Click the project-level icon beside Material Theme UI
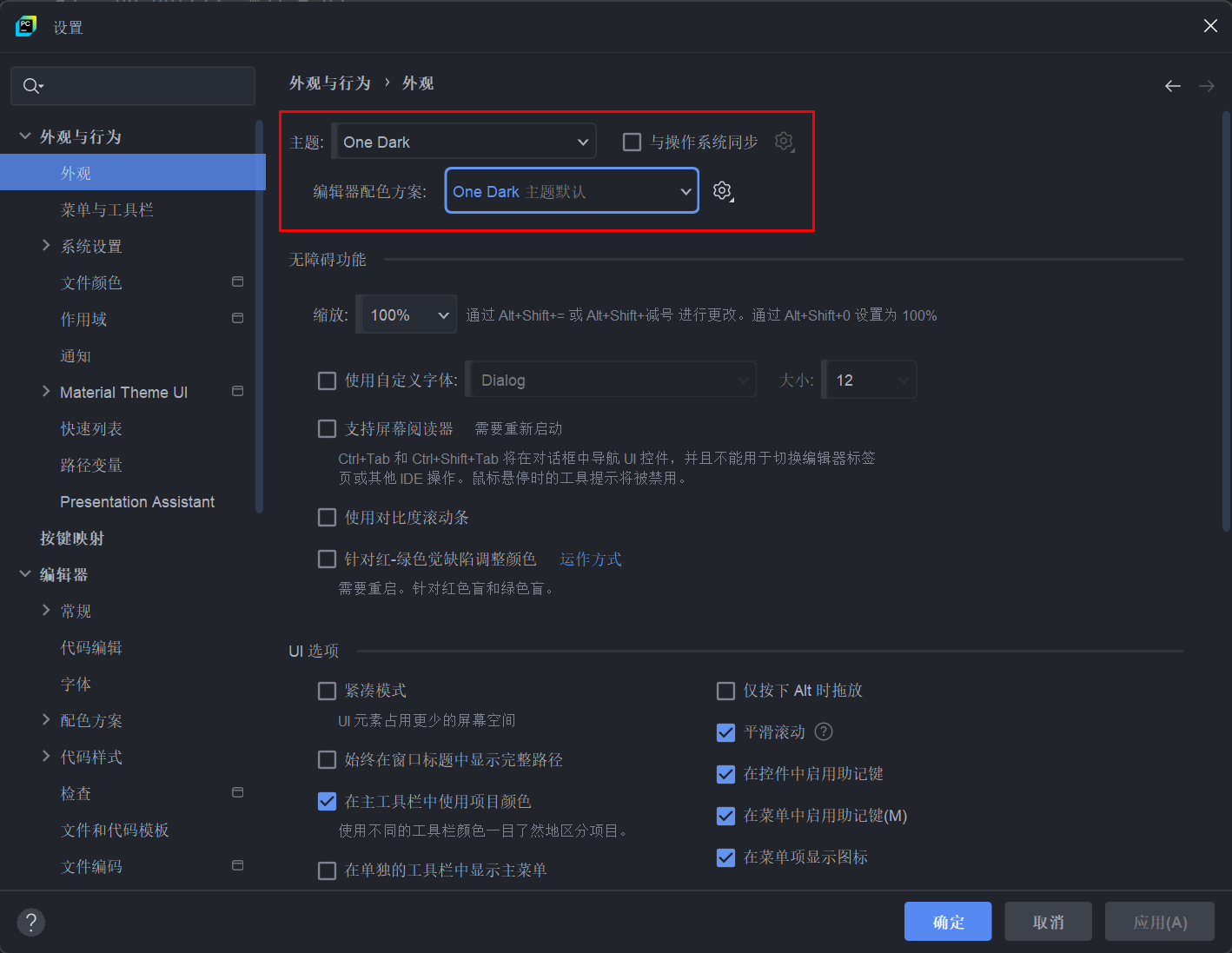This screenshot has height=953, width=1232. pos(238,392)
